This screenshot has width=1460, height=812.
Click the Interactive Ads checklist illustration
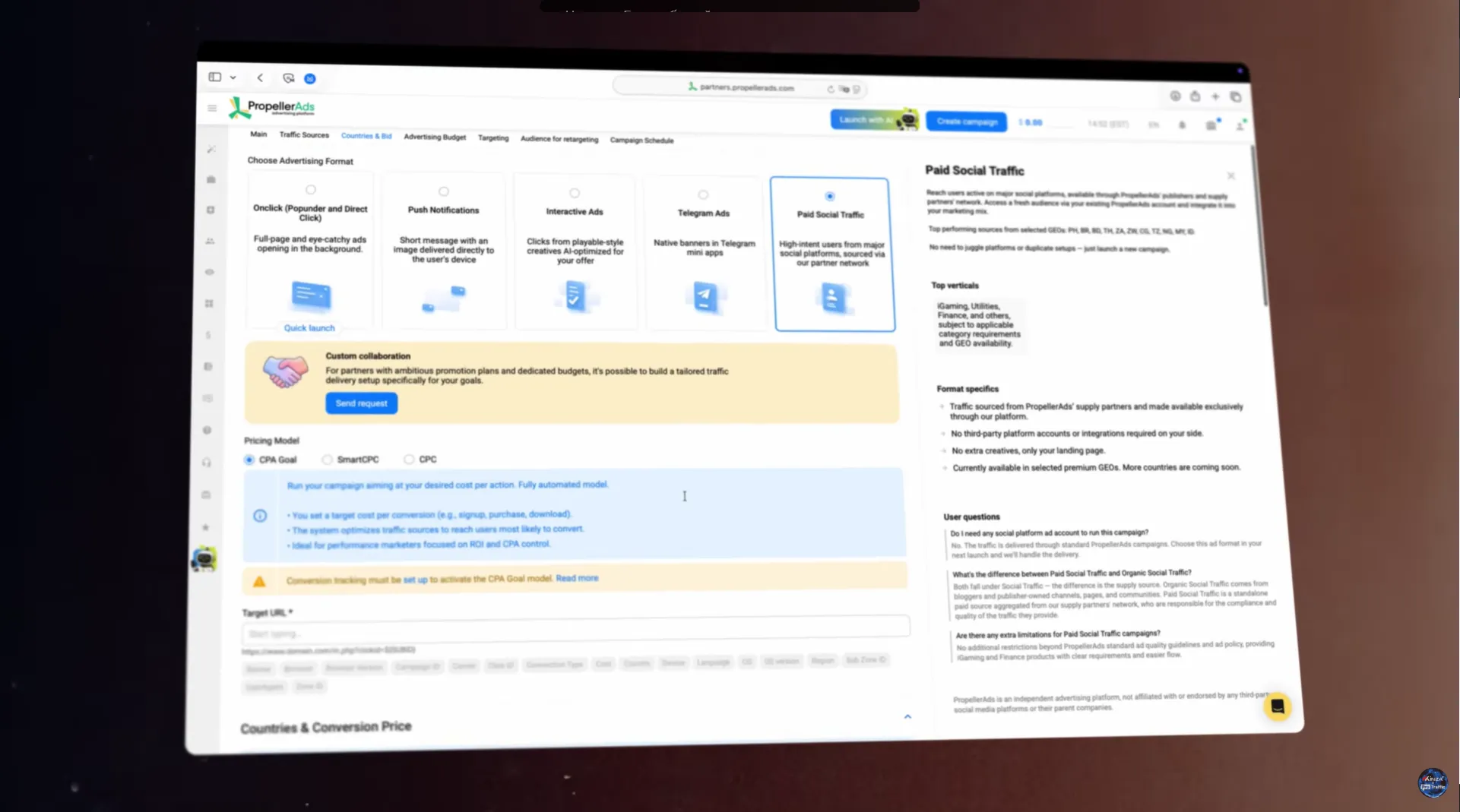point(575,296)
